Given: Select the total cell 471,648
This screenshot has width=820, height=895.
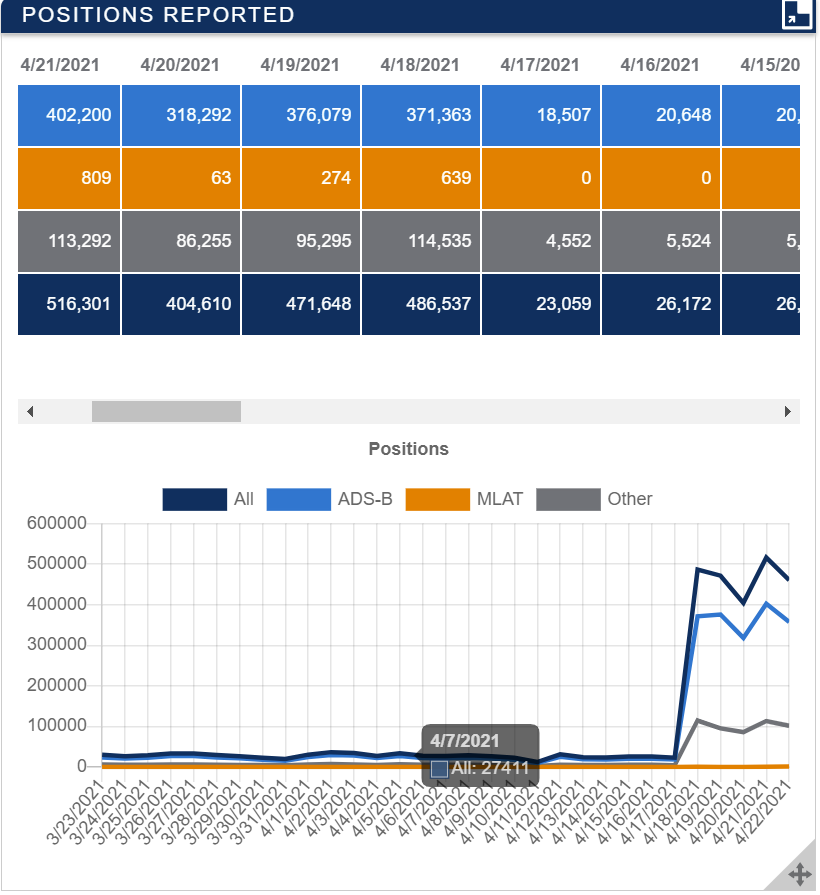Looking at the screenshot, I should pyautogui.click(x=301, y=304).
